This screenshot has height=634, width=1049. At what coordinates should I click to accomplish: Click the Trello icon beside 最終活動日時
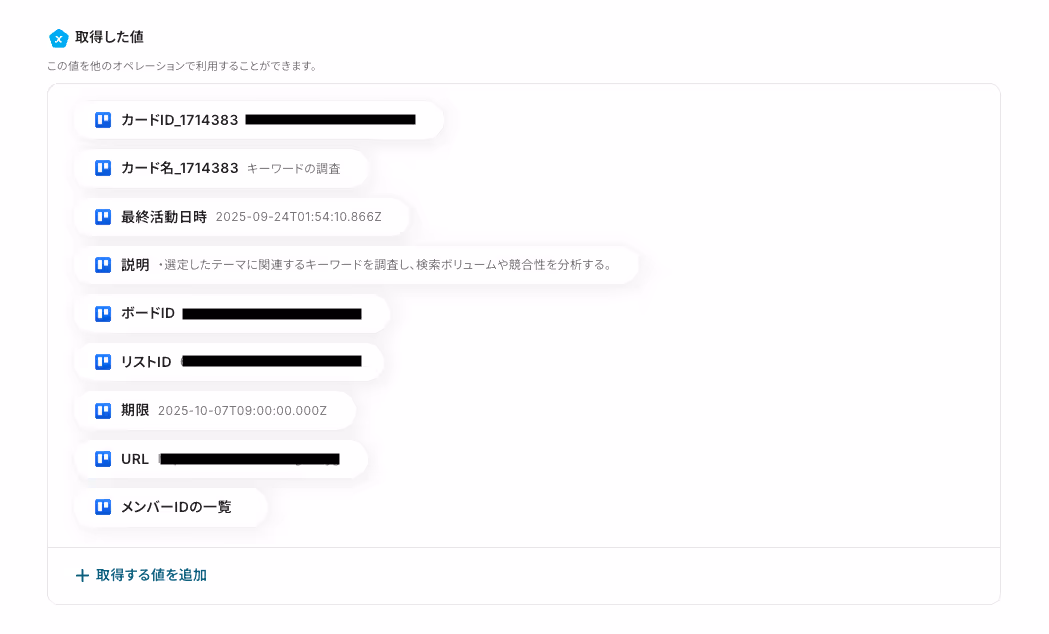coord(103,217)
